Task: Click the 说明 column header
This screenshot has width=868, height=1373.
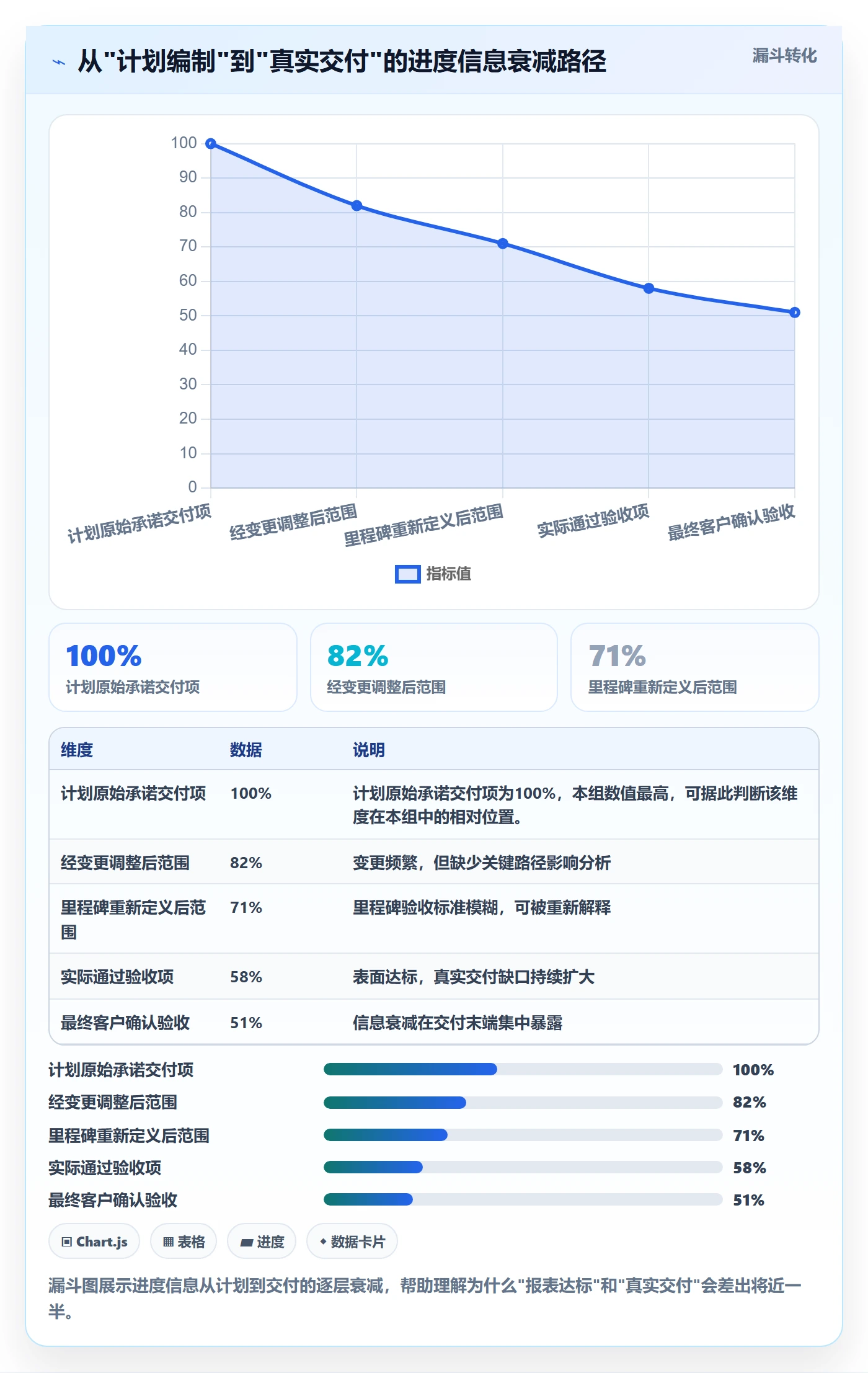Action: pos(369,750)
